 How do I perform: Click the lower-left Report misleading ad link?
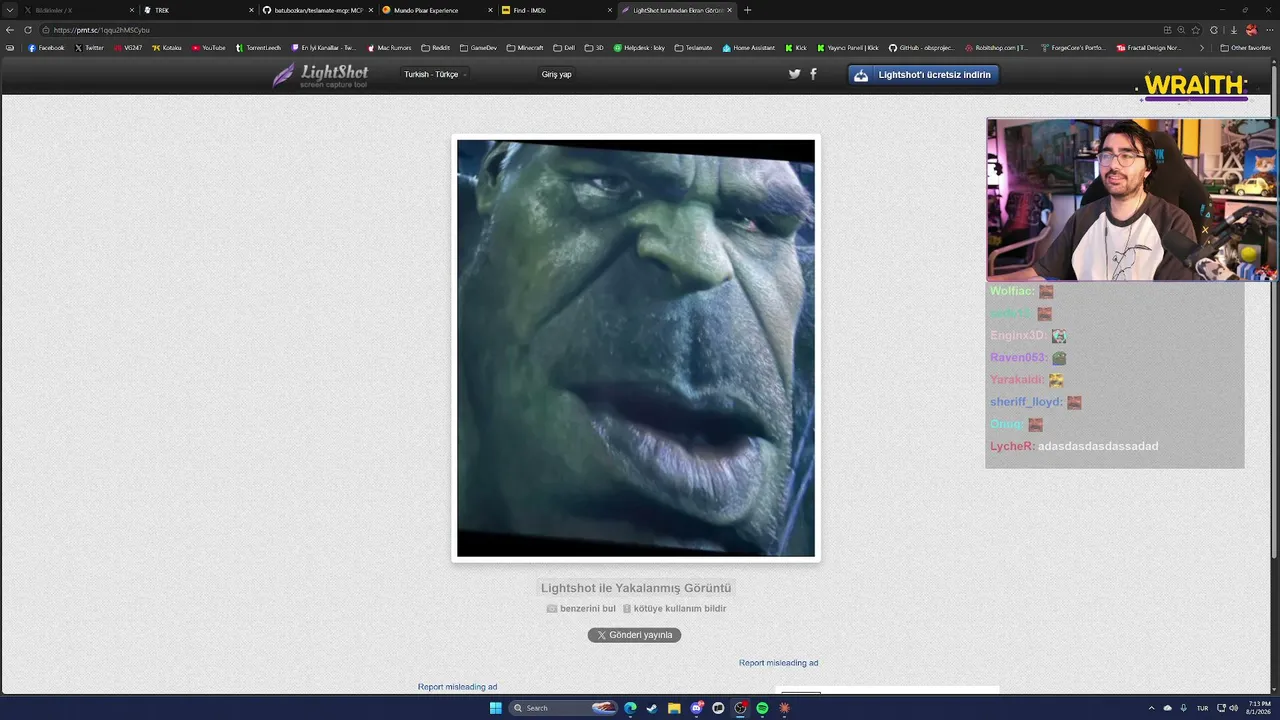(457, 687)
